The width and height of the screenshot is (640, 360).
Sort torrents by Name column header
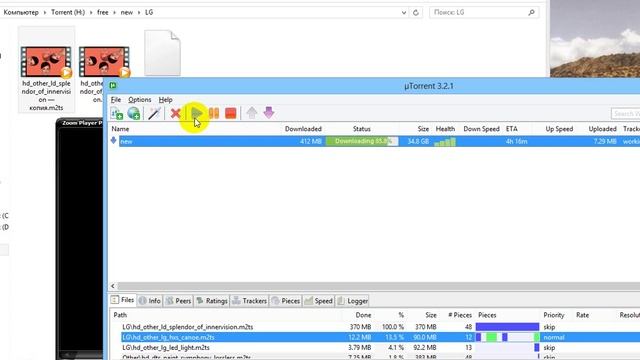120,129
